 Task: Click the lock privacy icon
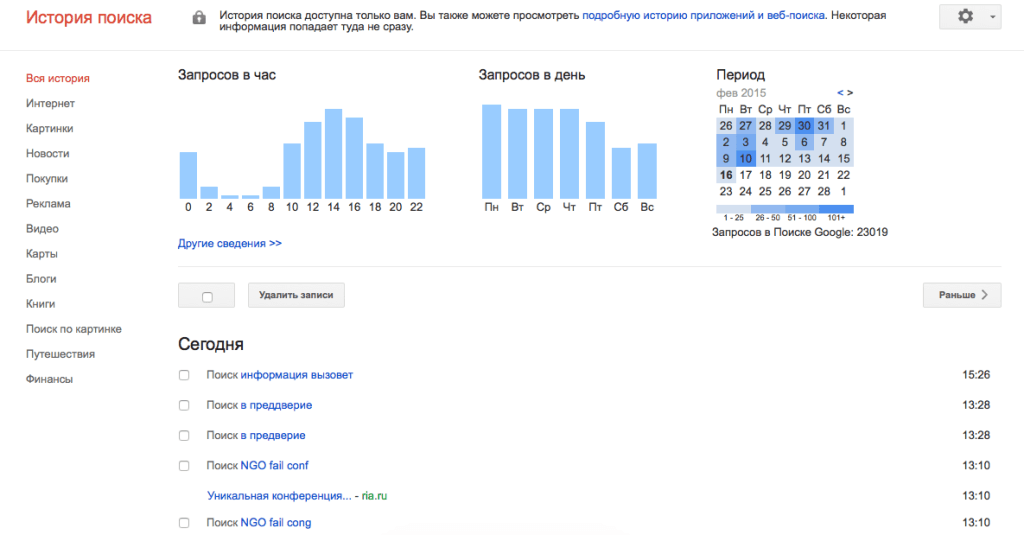coord(199,18)
